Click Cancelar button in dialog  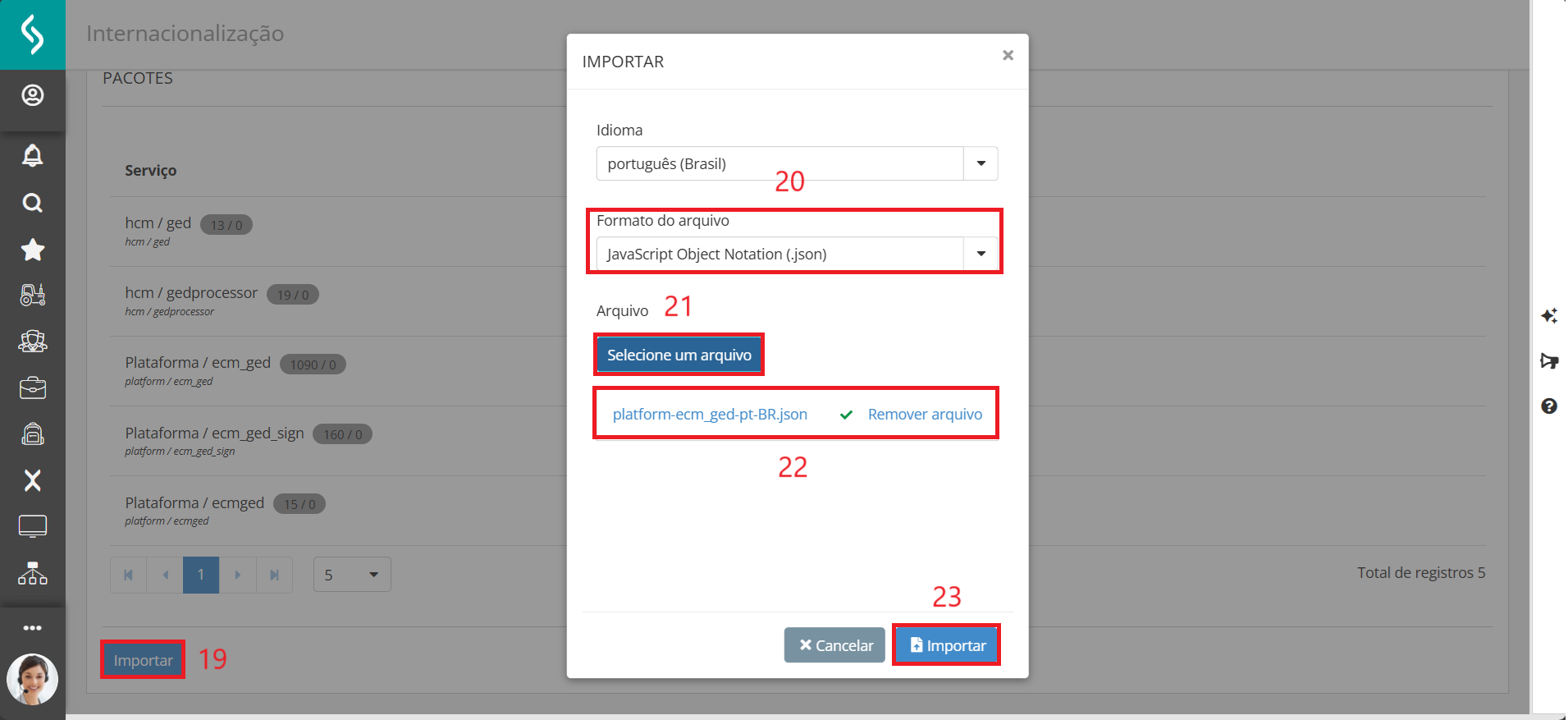[x=834, y=645]
